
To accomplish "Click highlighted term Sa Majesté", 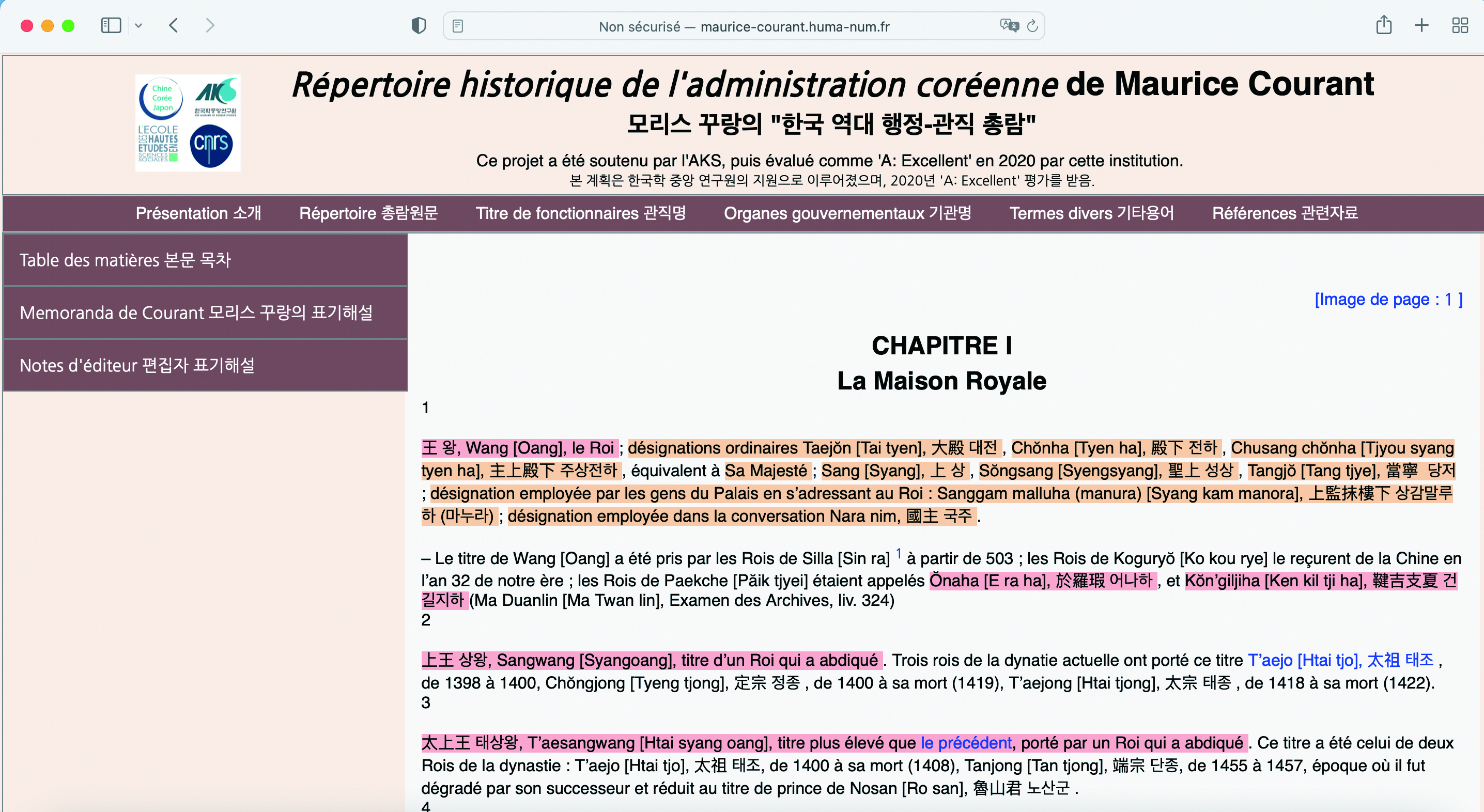I will pos(768,471).
